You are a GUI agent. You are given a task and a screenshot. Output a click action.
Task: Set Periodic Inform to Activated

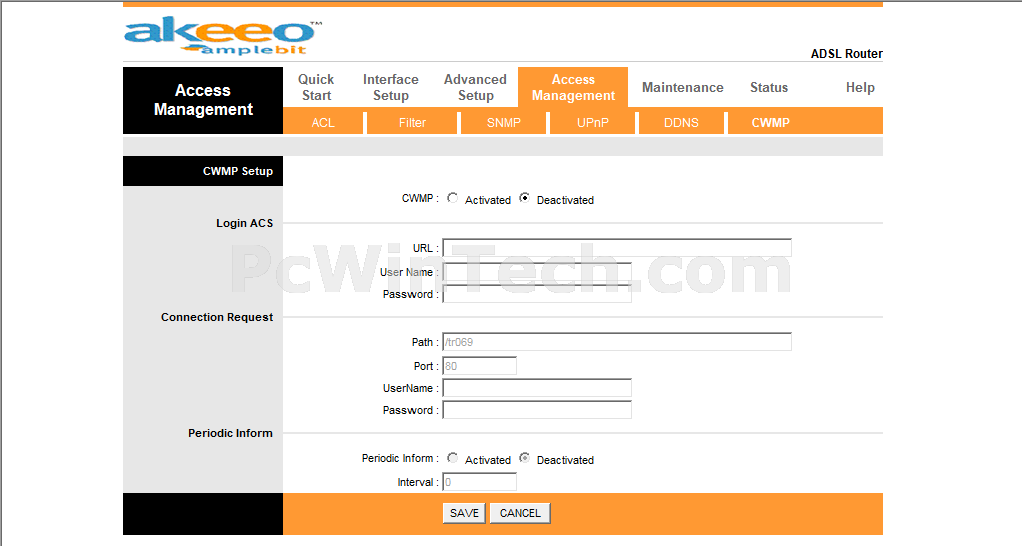(x=452, y=458)
